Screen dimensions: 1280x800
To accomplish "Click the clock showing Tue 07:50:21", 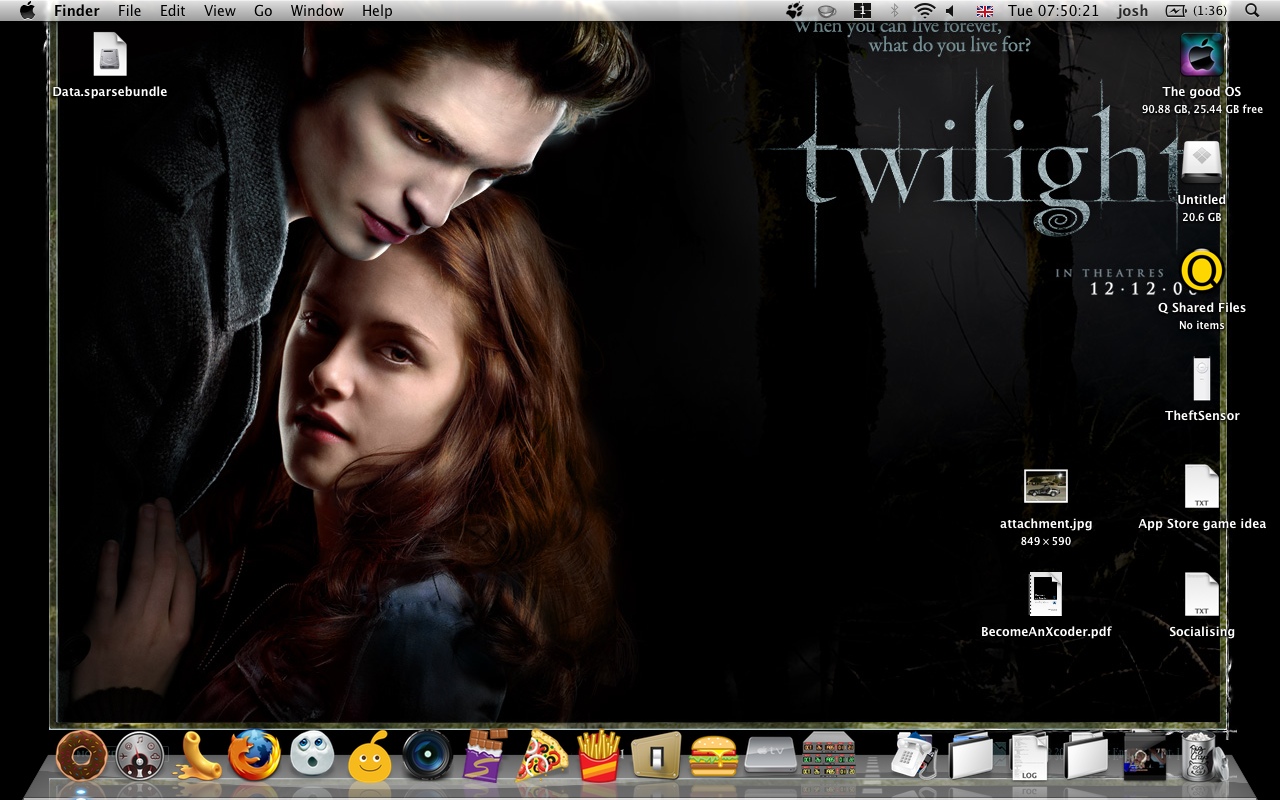I will (1053, 11).
